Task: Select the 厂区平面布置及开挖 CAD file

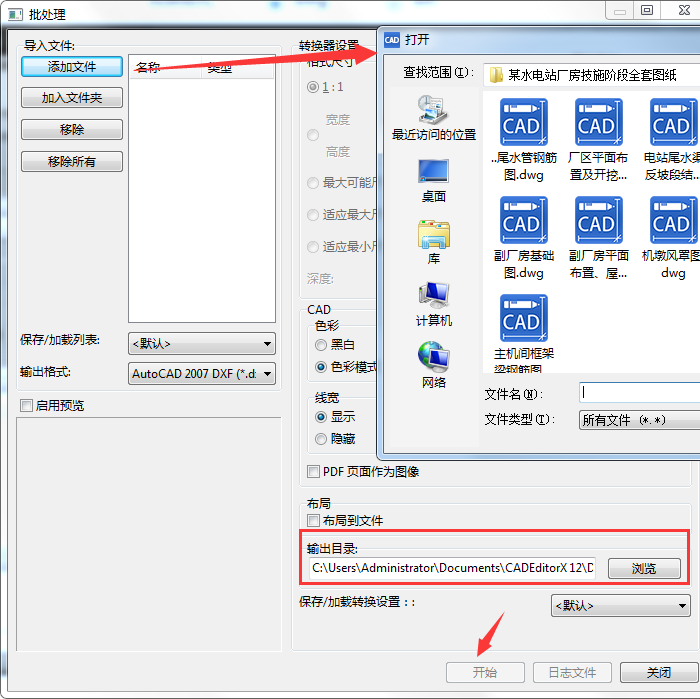Action: pos(598,122)
